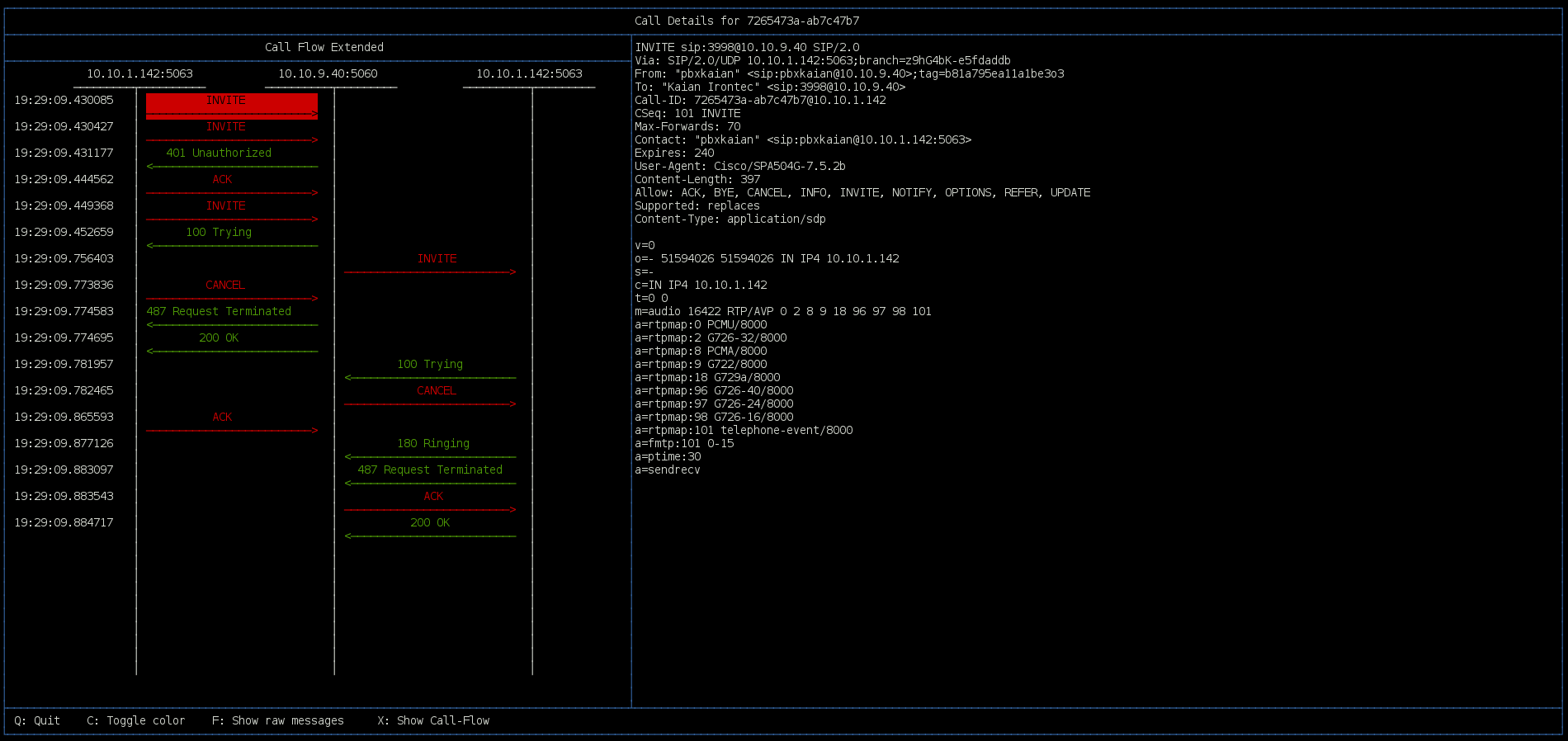This screenshot has height=741, width=1568.
Task: Select the 200 OK at 19:29:09.884717
Action: pyautogui.click(x=430, y=523)
